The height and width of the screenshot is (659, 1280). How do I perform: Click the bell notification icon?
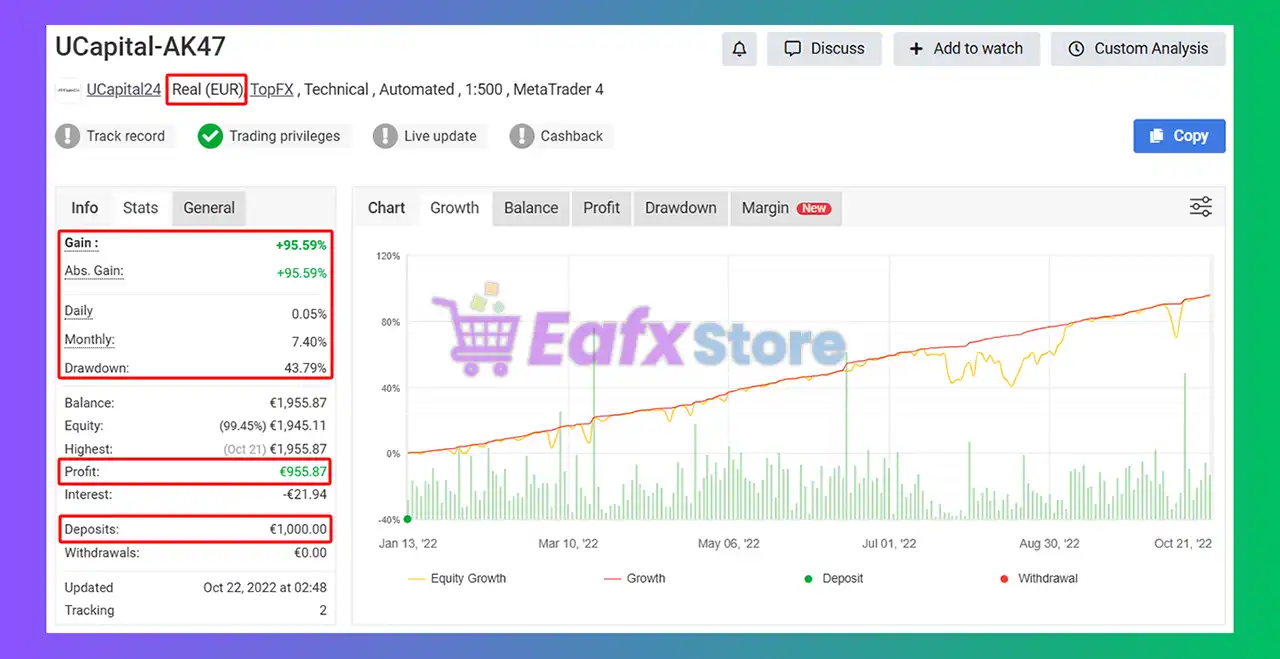(x=739, y=49)
